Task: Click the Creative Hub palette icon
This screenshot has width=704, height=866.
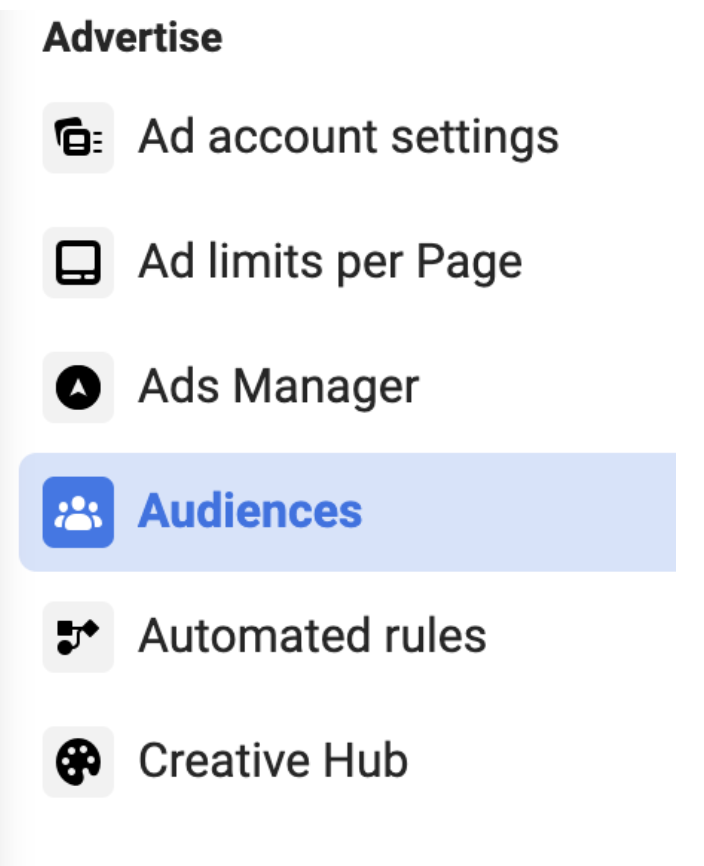Action: [x=78, y=762]
